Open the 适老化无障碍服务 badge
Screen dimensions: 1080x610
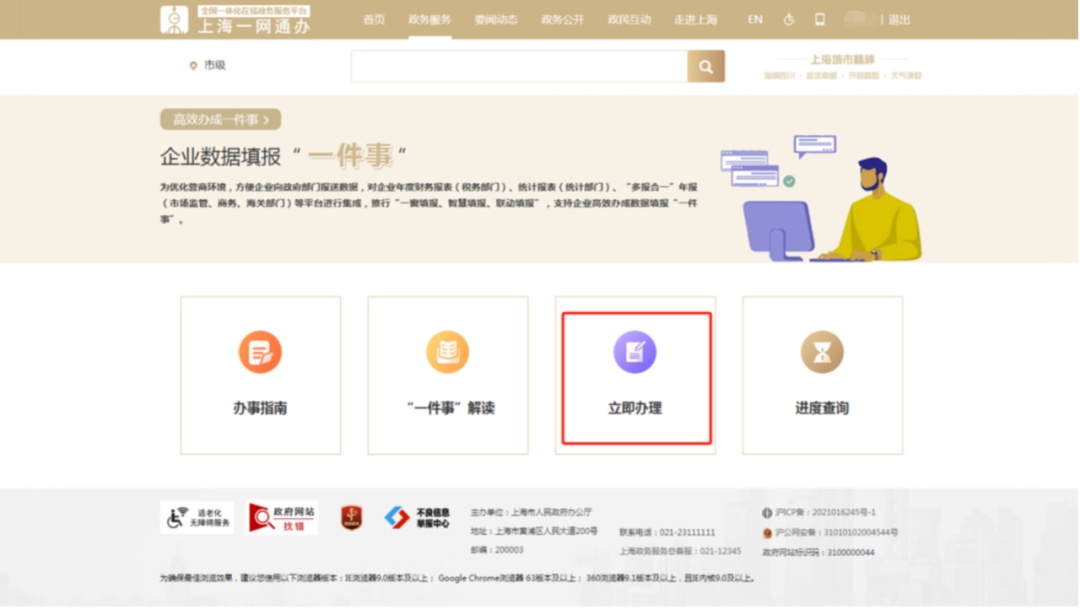click(x=197, y=517)
